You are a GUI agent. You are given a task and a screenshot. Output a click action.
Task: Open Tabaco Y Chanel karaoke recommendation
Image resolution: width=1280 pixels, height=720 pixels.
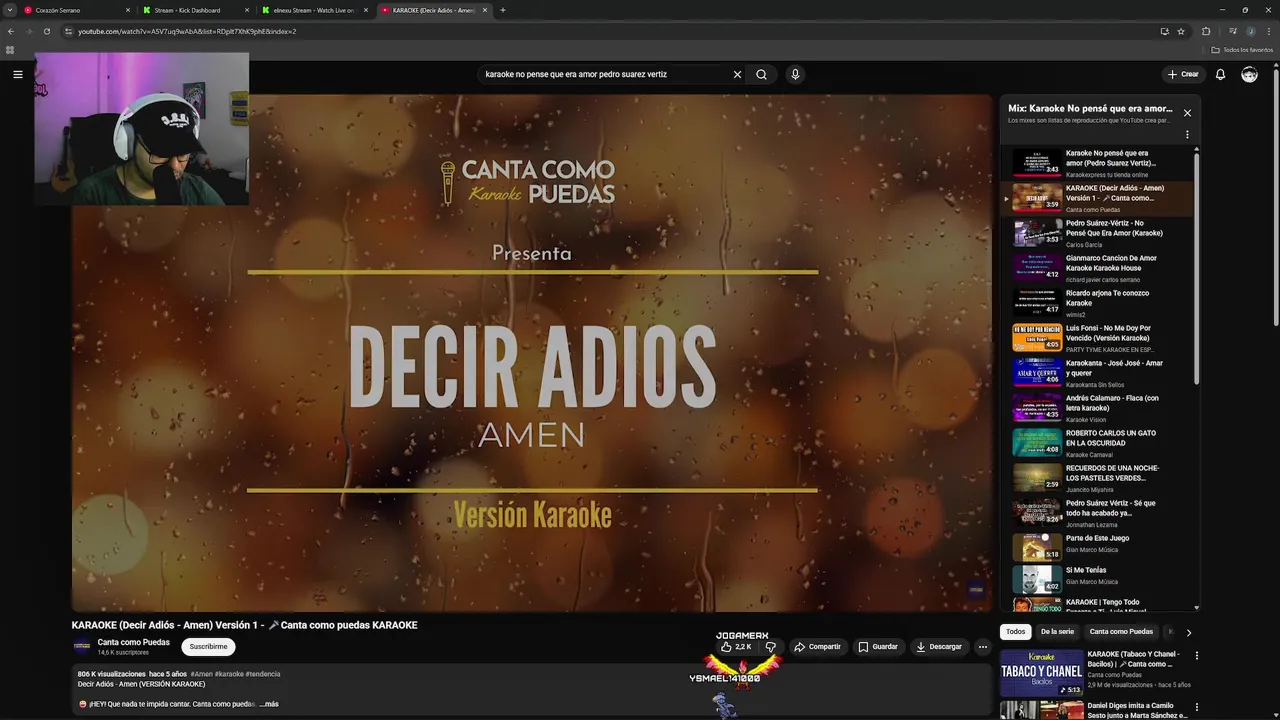pyautogui.click(x=1097, y=673)
